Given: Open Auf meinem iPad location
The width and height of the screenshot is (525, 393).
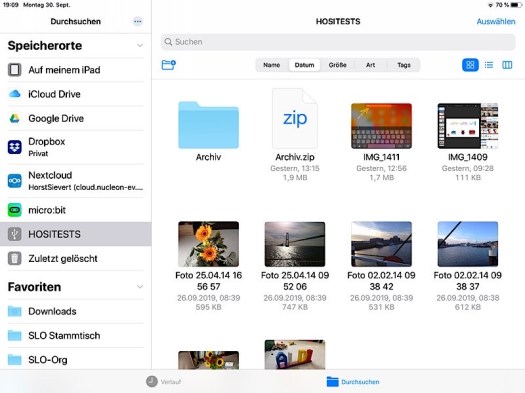Looking at the screenshot, I should tap(76, 70).
